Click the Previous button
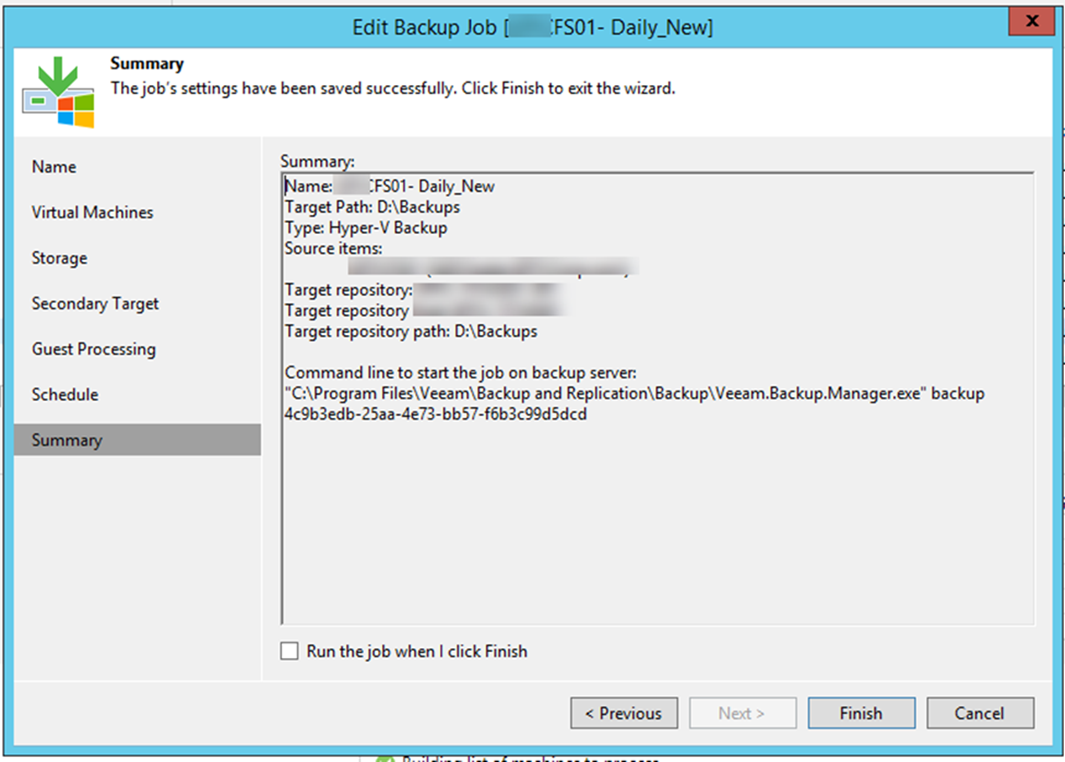Screen dimensions: 1065x762 pyautogui.click(x=624, y=713)
